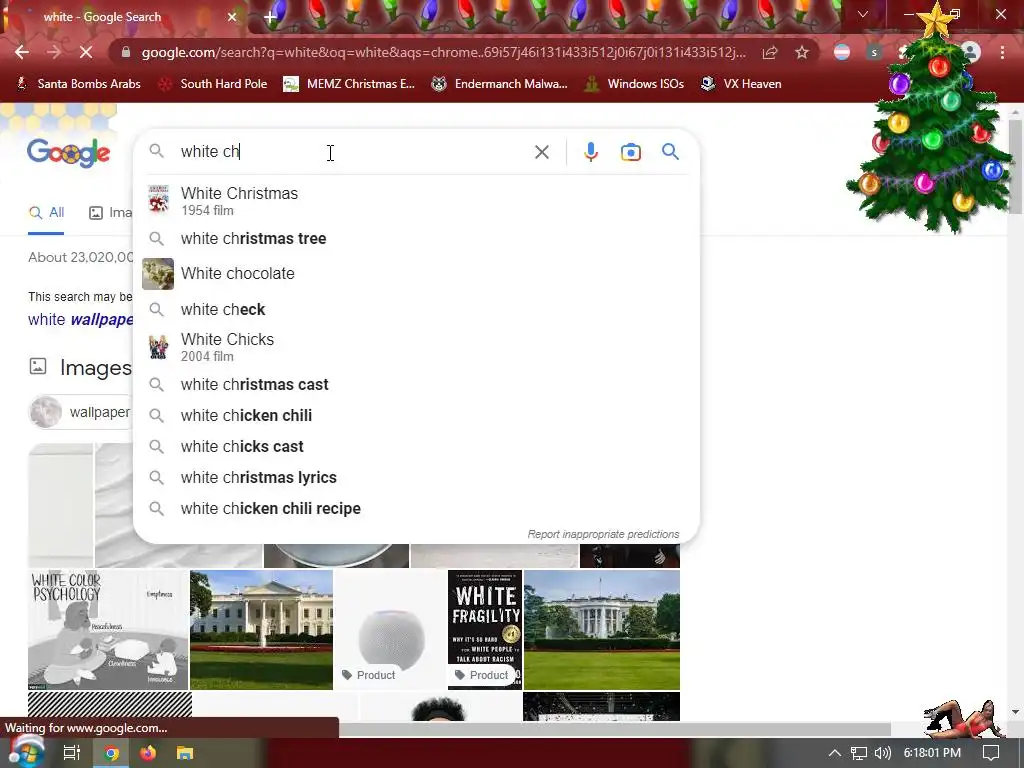The width and height of the screenshot is (1024, 768).
Task: Choose suggestion 'white christmas tree'
Action: point(416,238)
